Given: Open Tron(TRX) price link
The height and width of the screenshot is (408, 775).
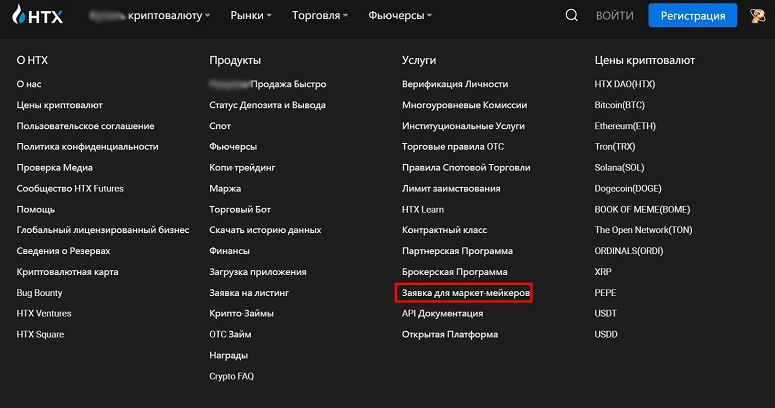Looking at the screenshot, I should click(615, 146).
